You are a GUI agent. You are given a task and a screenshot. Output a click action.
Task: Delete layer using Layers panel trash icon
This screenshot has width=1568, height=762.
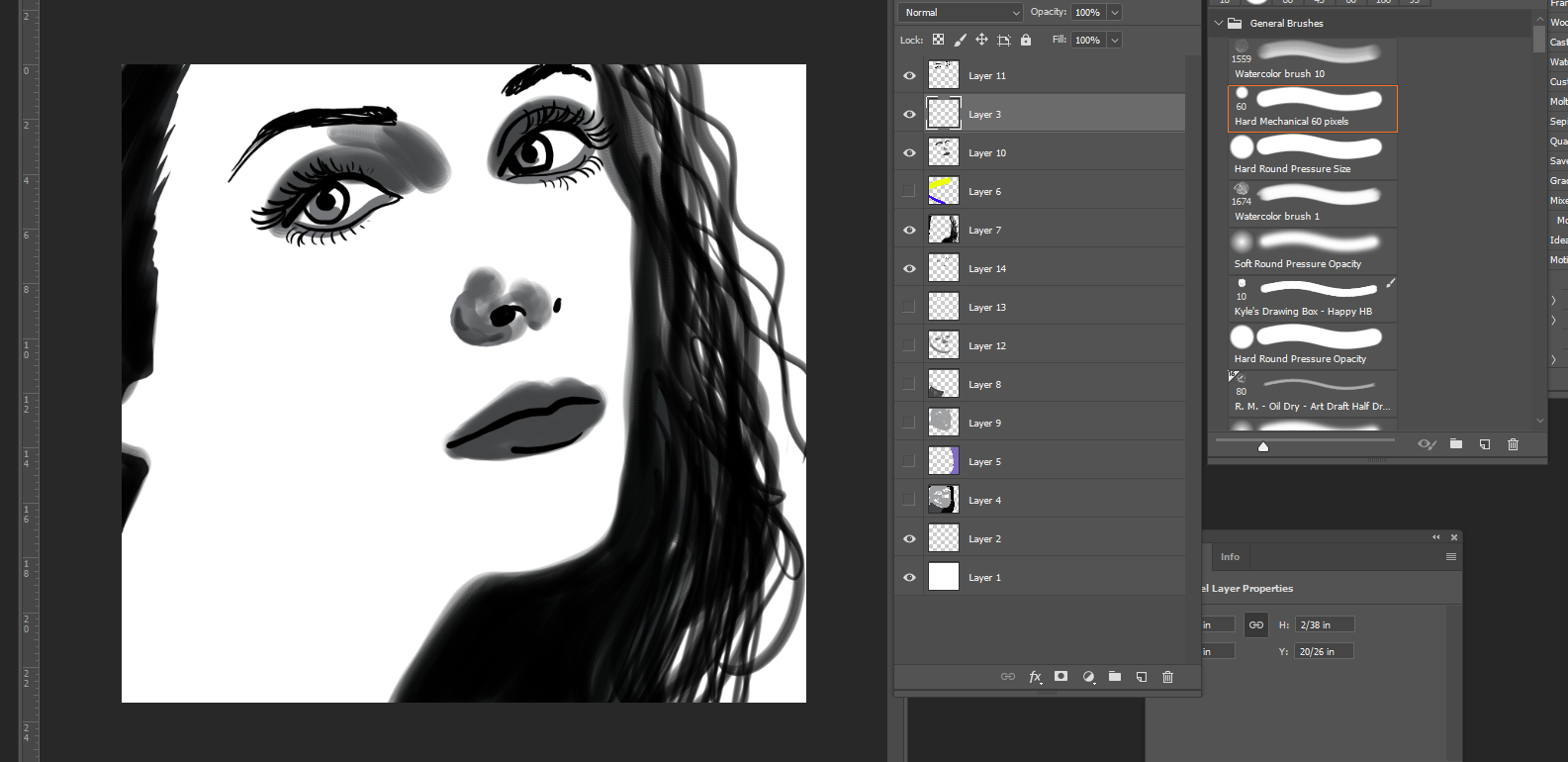coord(1167,677)
